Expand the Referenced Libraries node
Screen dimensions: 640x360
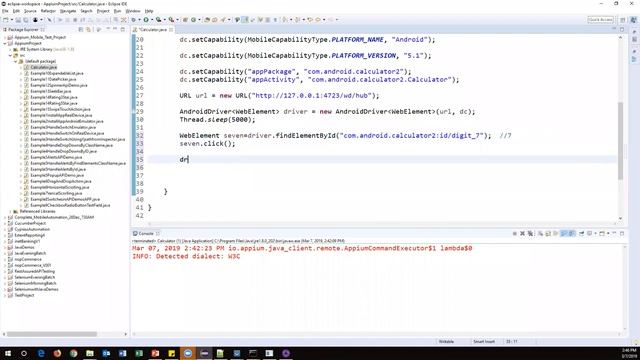10,211
